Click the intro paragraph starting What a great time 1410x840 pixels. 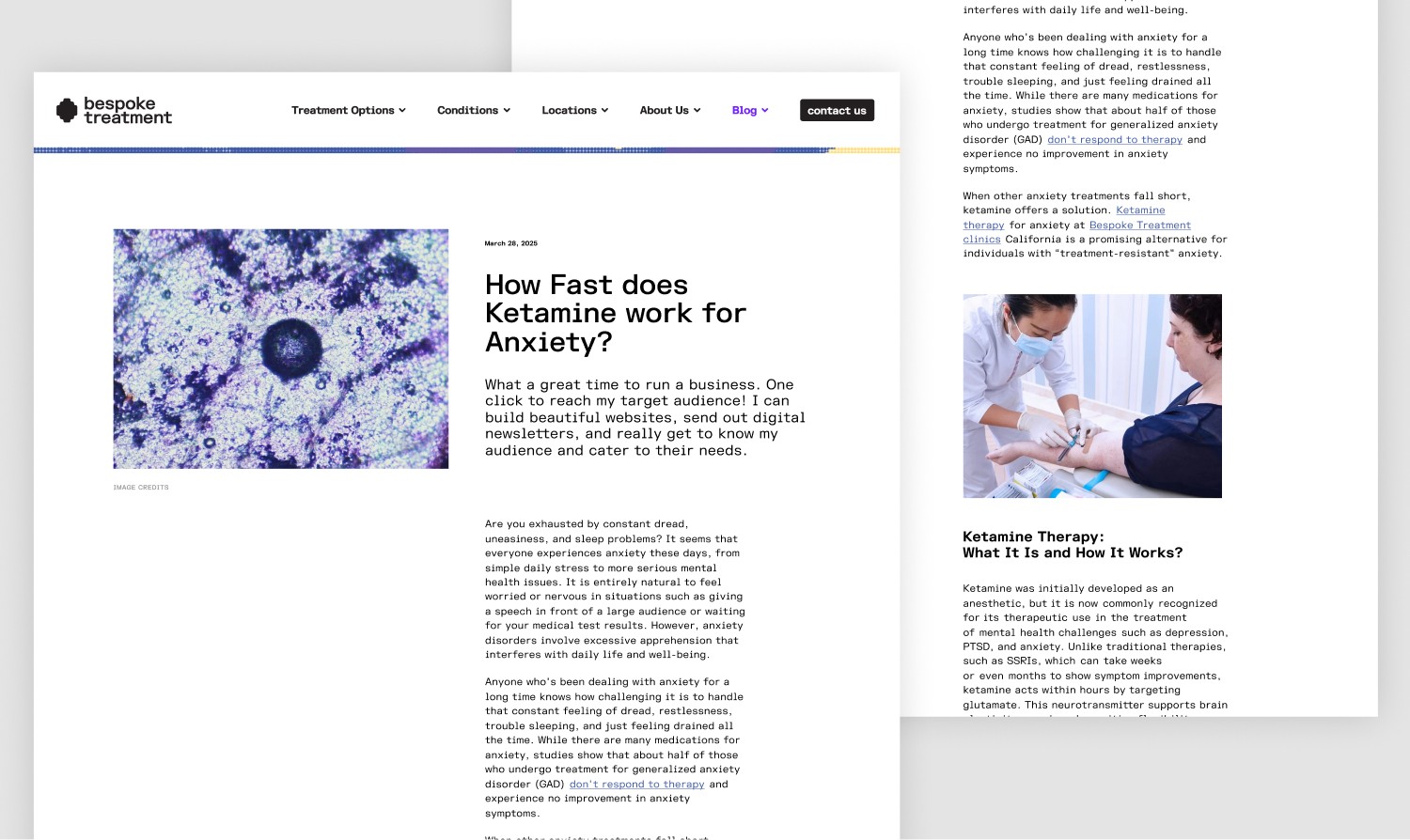coord(645,418)
